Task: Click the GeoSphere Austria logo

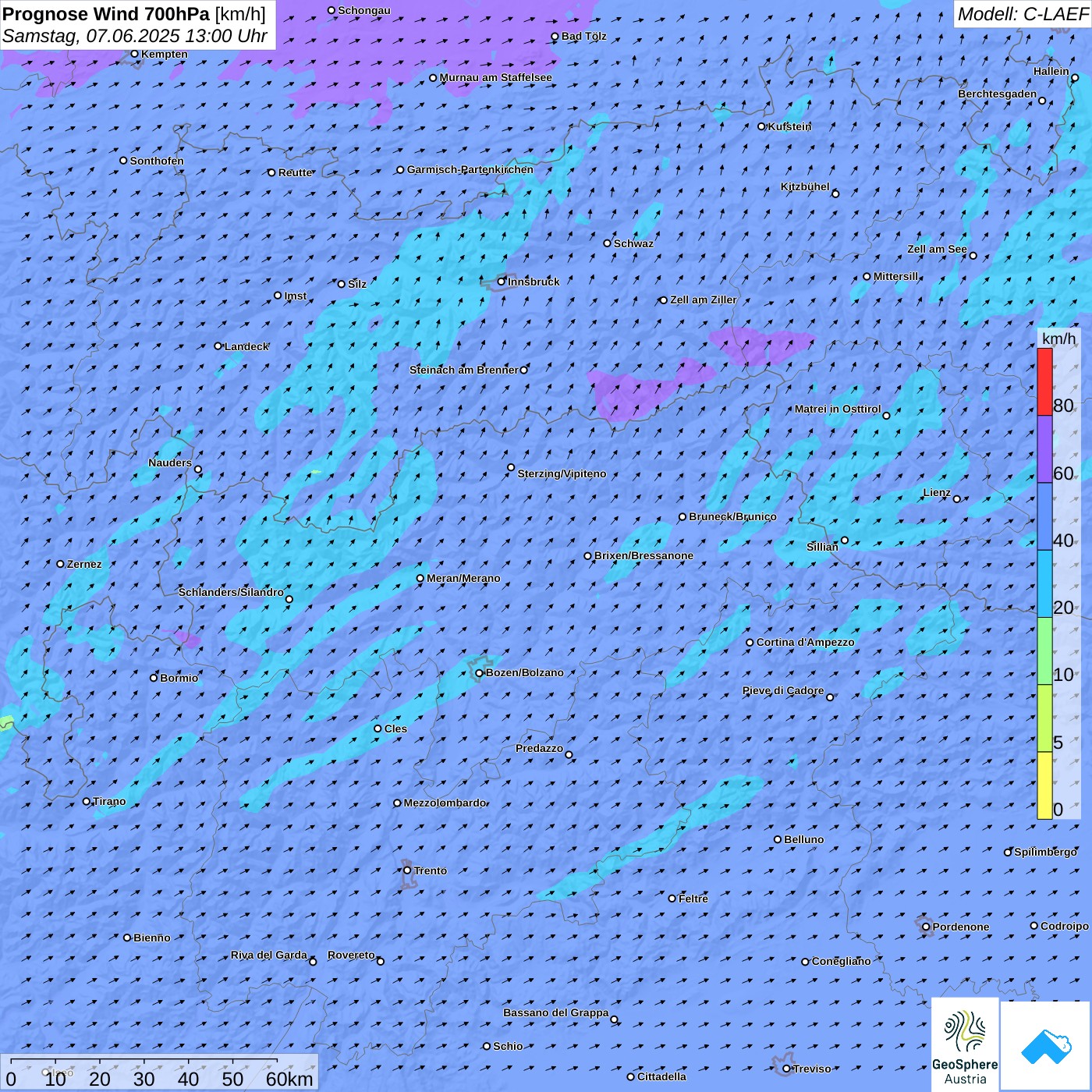Action: 965,1044
